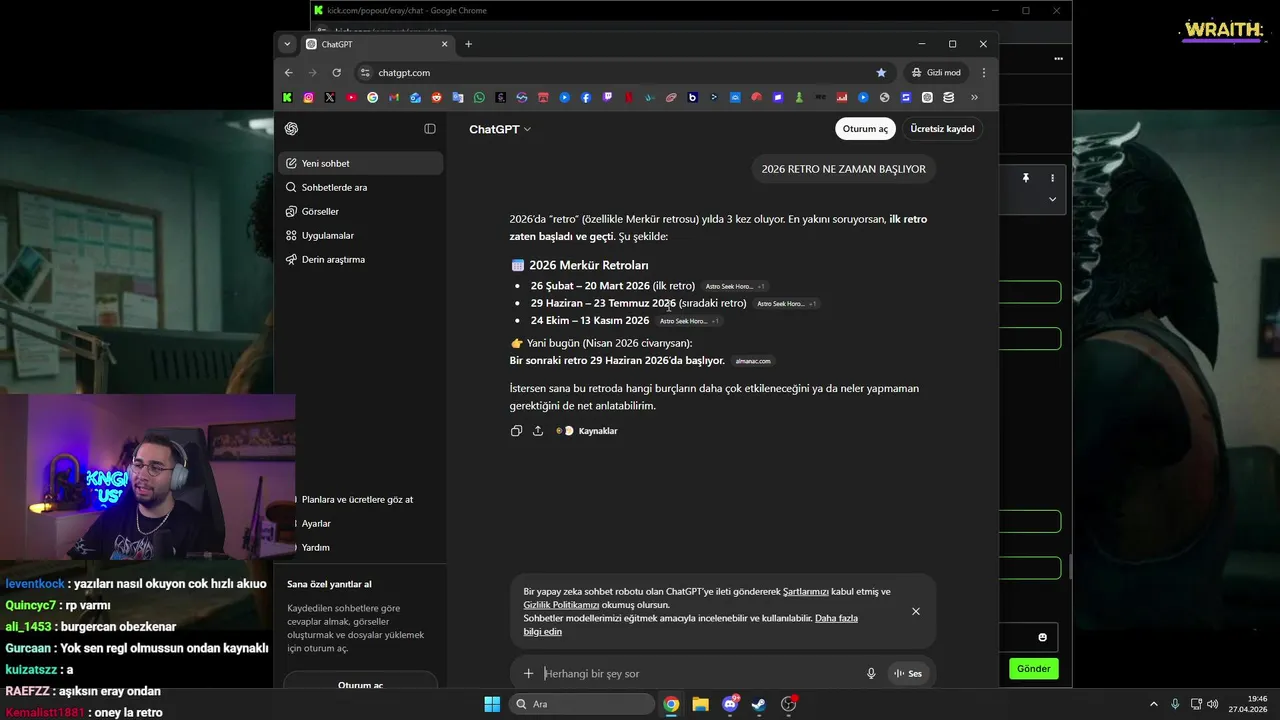
Task: Open Chrome three-dot menu
Action: [x=984, y=72]
